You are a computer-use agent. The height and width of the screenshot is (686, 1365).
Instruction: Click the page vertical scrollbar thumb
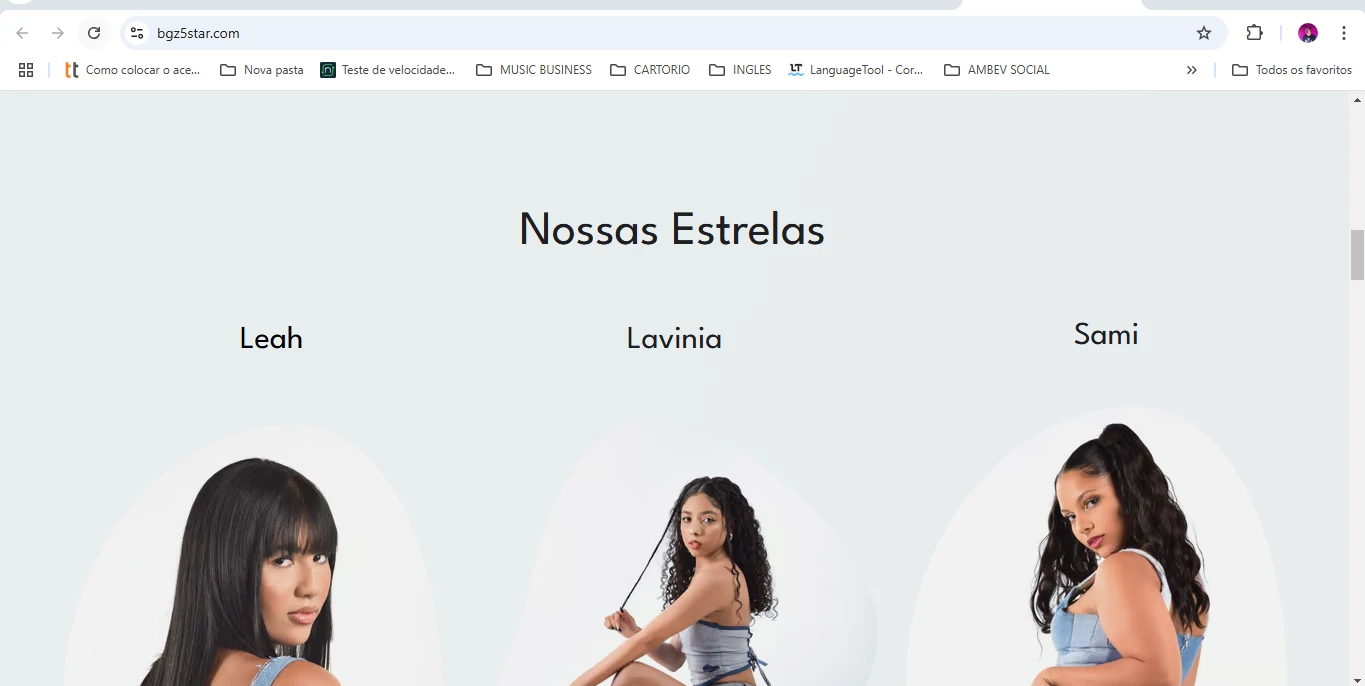click(x=1357, y=255)
